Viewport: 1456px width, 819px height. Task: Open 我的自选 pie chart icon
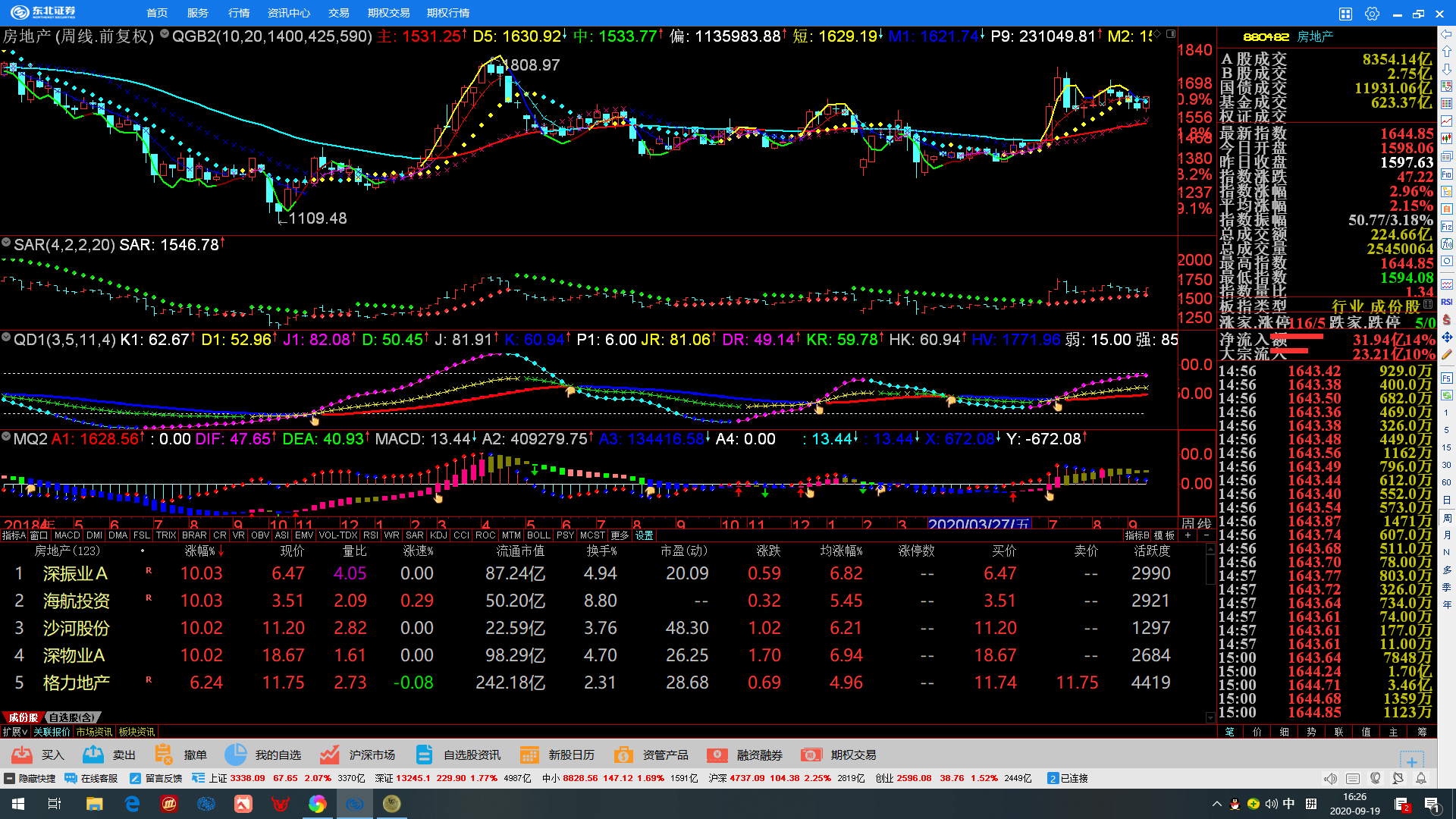coord(236,755)
